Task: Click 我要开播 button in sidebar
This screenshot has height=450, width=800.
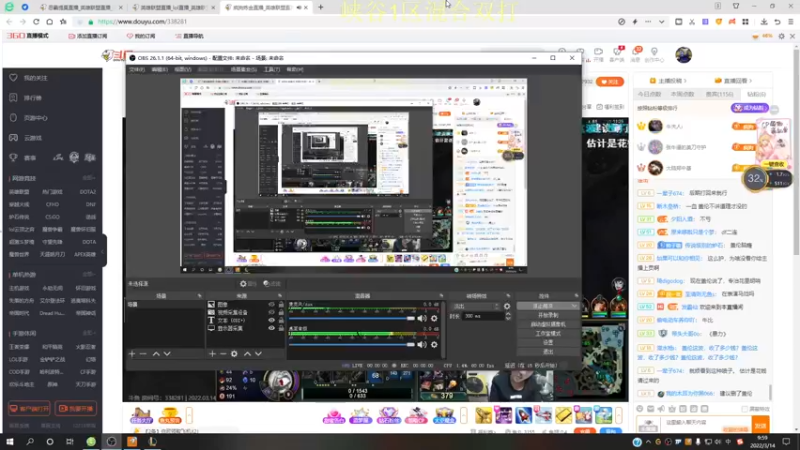Action: (x=76, y=408)
